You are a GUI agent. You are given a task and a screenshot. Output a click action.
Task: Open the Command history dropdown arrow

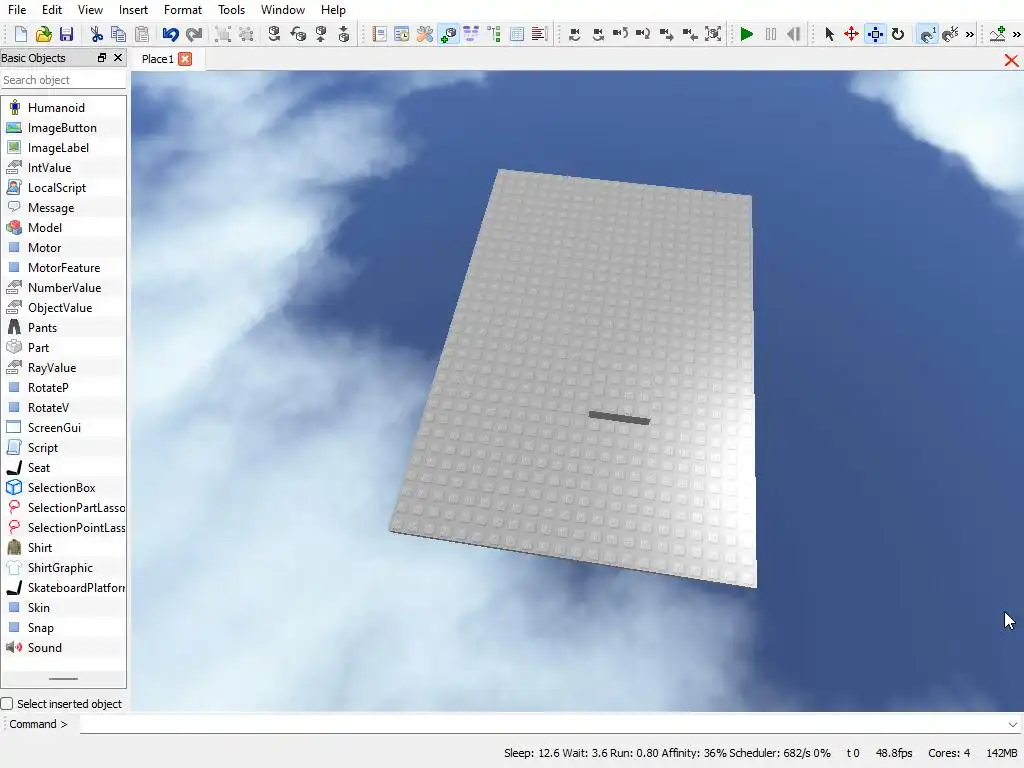(x=1013, y=724)
